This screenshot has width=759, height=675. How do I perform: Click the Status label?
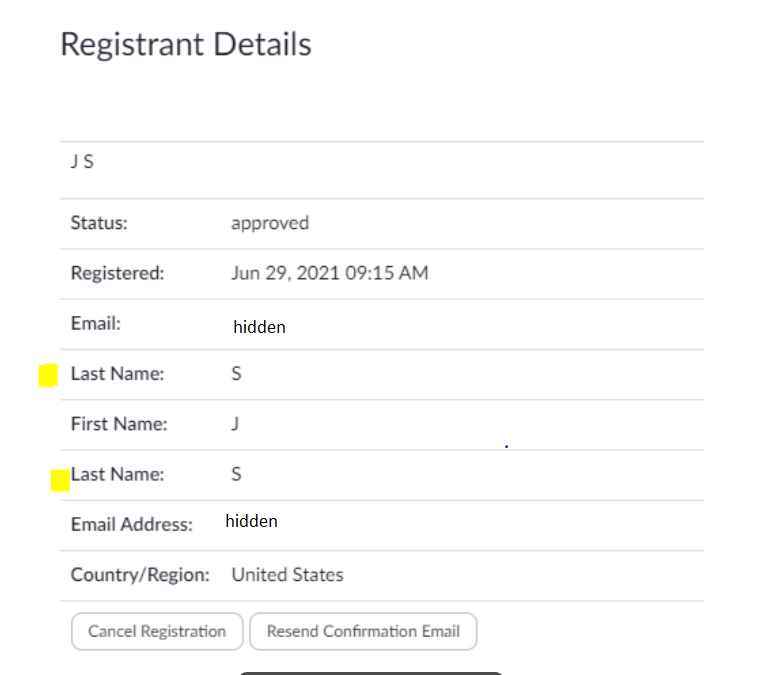99,223
